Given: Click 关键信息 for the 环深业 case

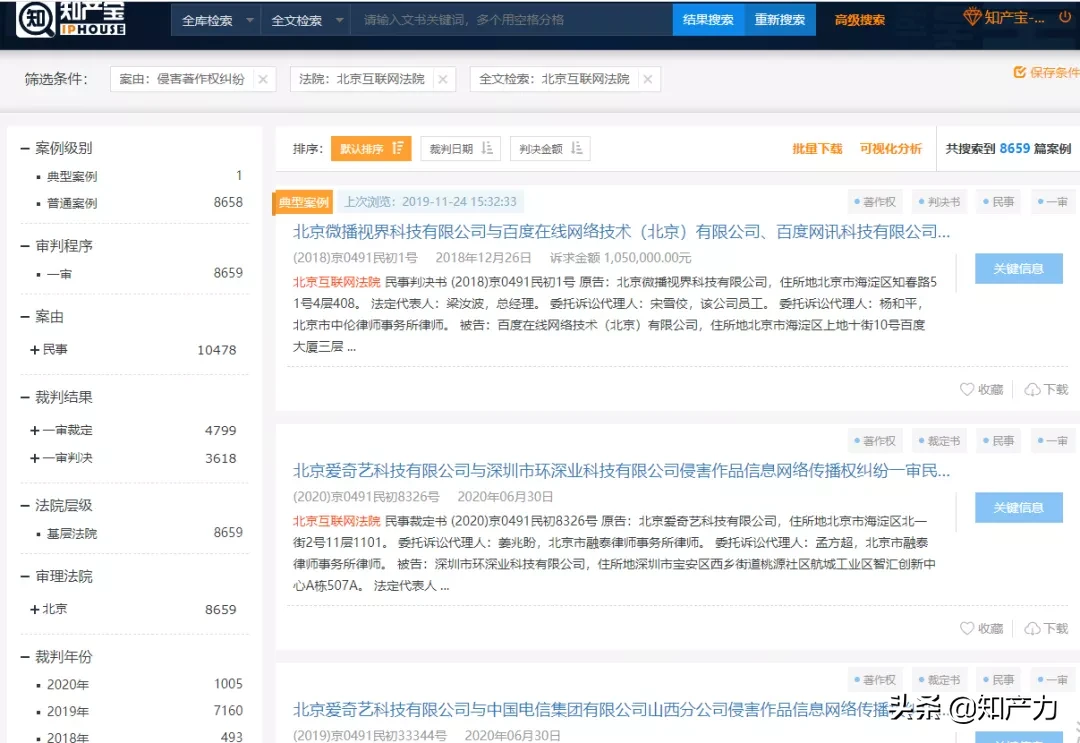Looking at the screenshot, I should (x=1019, y=507).
